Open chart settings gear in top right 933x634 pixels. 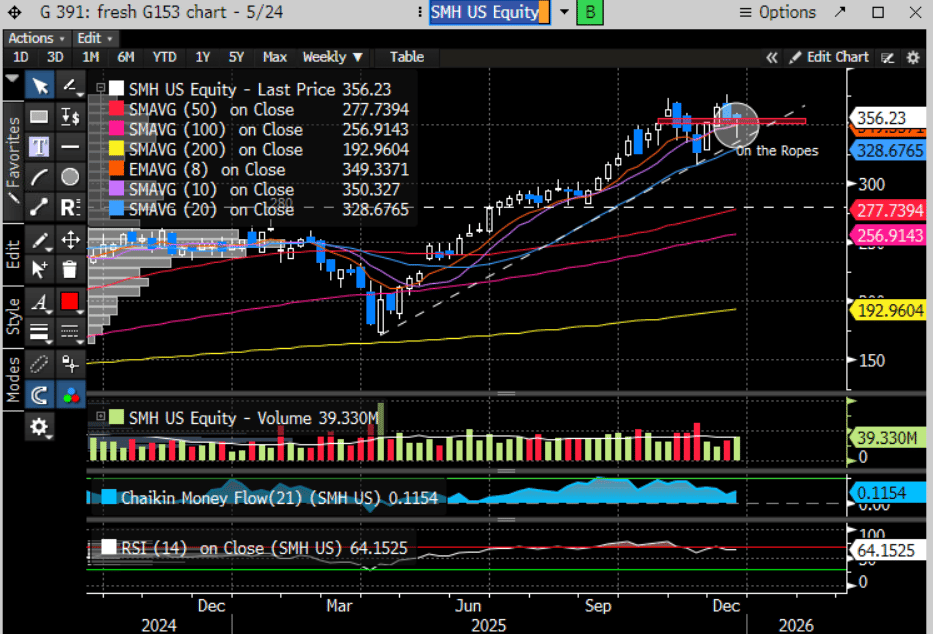tap(913, 58)
